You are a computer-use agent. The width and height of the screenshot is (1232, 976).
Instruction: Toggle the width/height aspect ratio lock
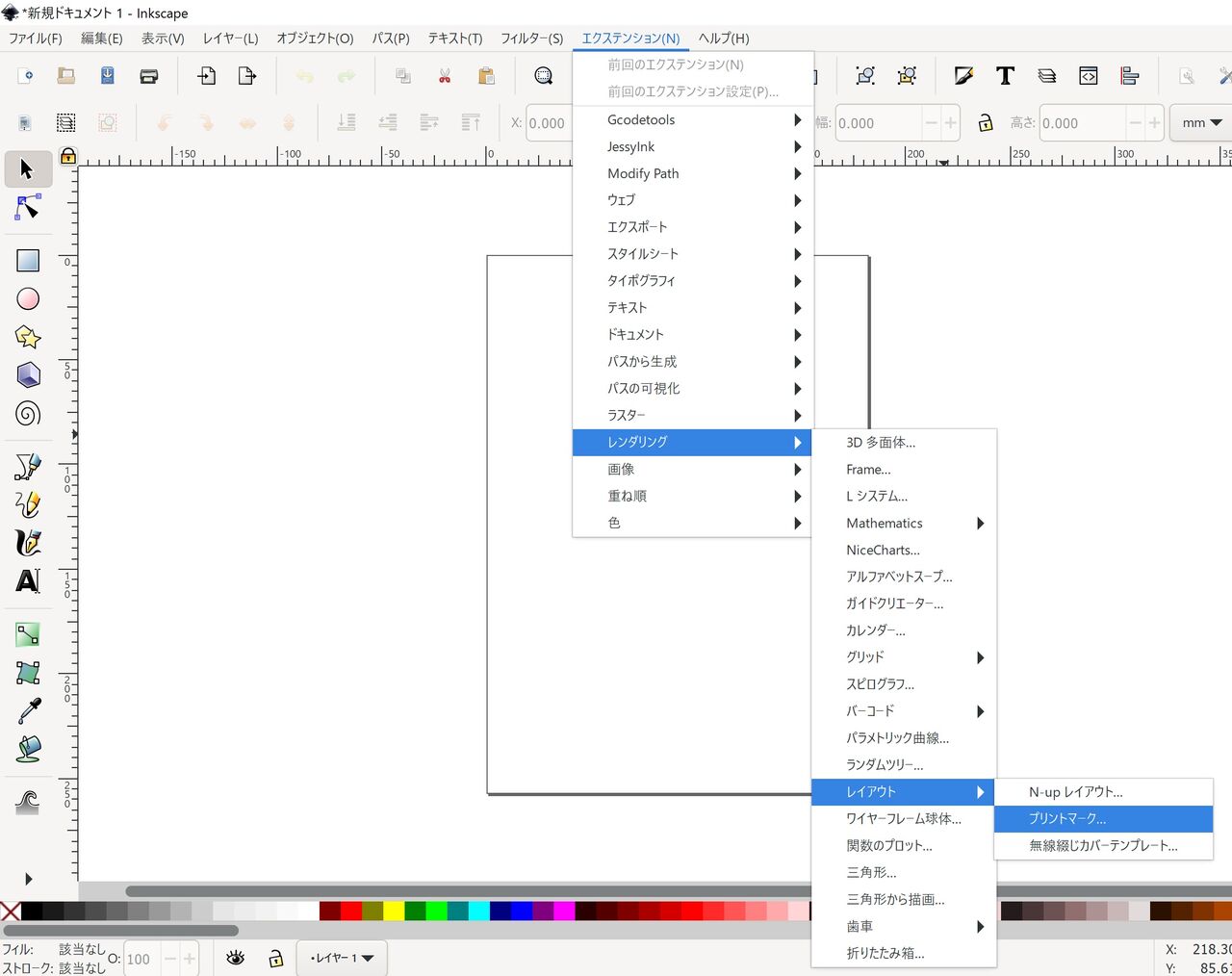tap(986, 123)
